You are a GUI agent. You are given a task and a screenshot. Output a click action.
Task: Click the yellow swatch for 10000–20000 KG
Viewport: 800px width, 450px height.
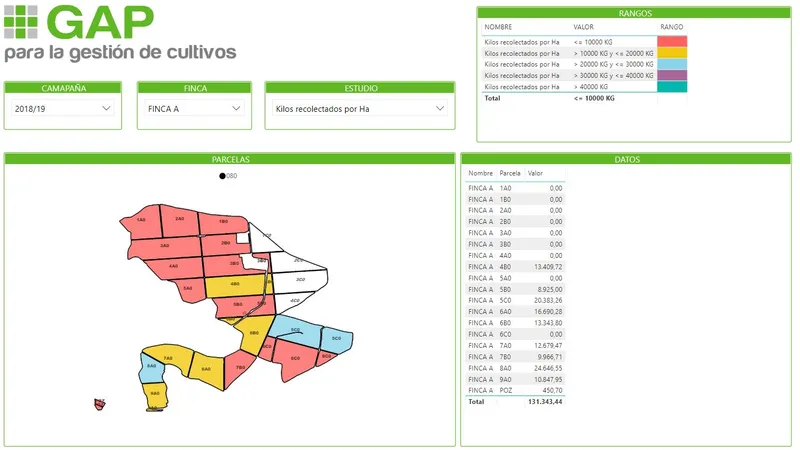point(672,53)
